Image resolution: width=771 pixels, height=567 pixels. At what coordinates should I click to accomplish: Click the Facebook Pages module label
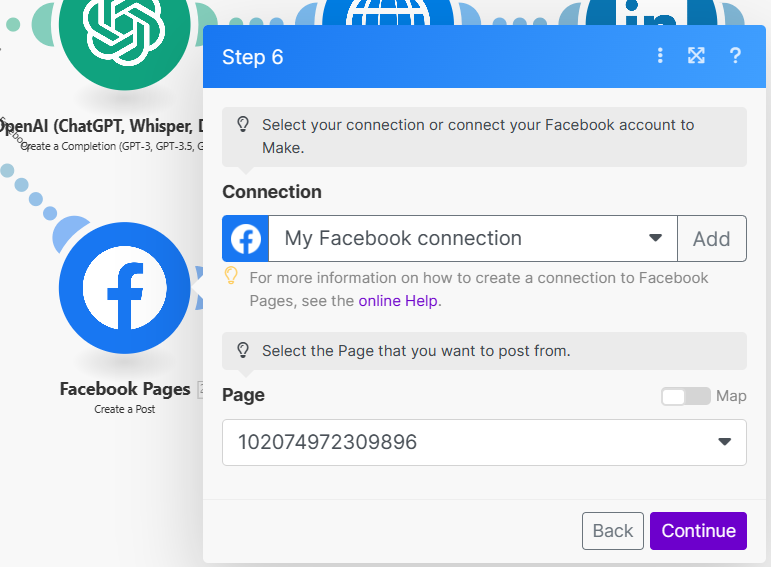tap(125, 389)
